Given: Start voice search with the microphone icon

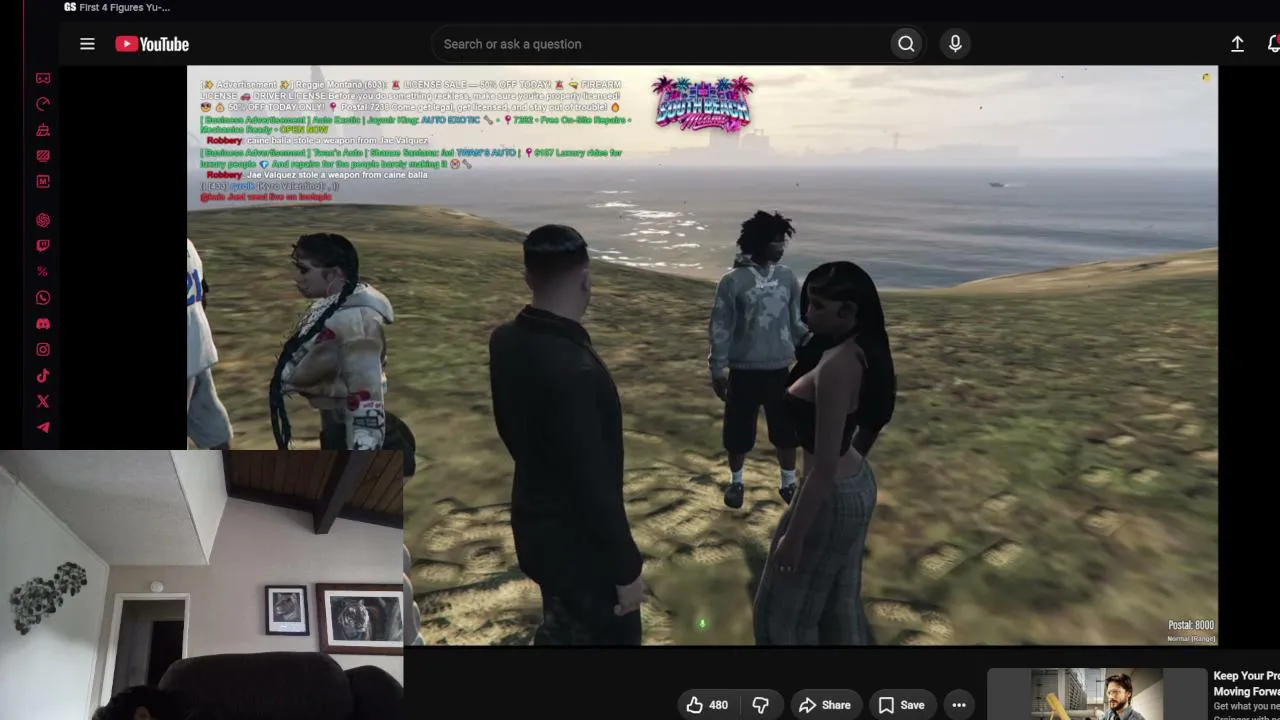Looking at the screenshot, I should (955, 44).
